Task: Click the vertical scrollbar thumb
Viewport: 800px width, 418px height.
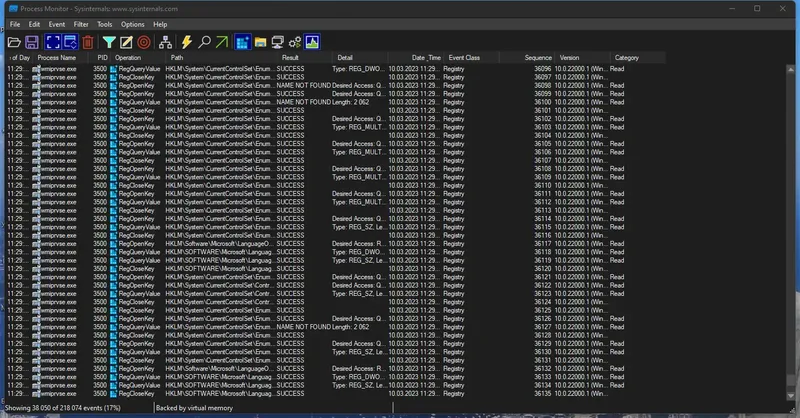Action: point(791,379)
